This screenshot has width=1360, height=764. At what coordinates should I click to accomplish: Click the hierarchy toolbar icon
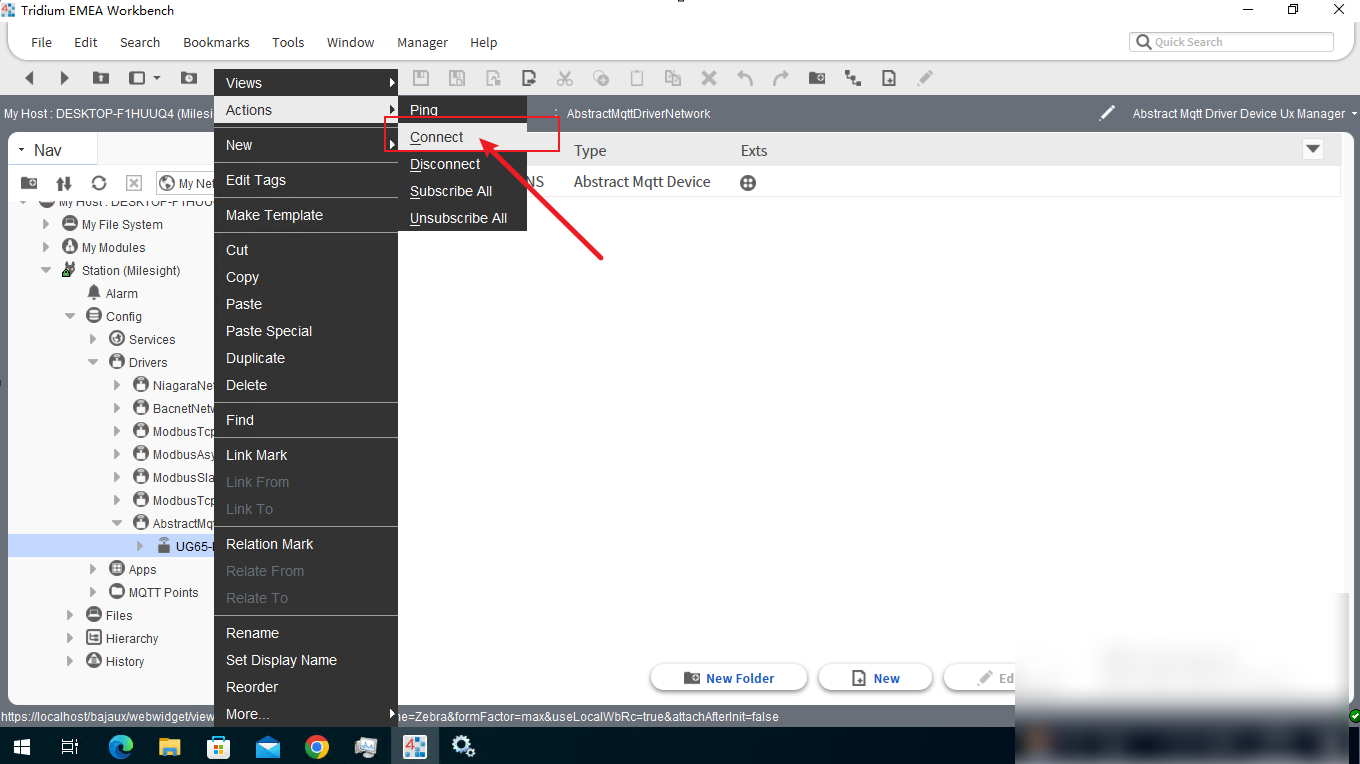pyautogui.click(x=853, y=78)
